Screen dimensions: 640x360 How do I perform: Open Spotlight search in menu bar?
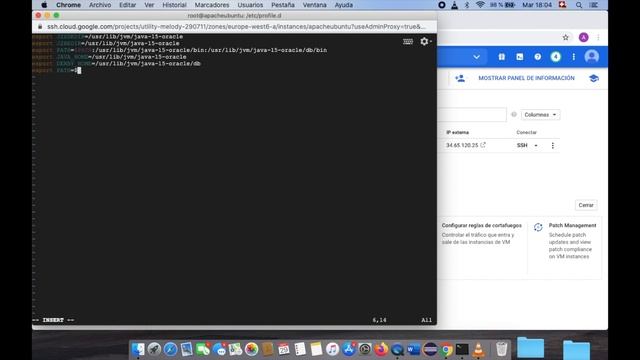(579, 5)
